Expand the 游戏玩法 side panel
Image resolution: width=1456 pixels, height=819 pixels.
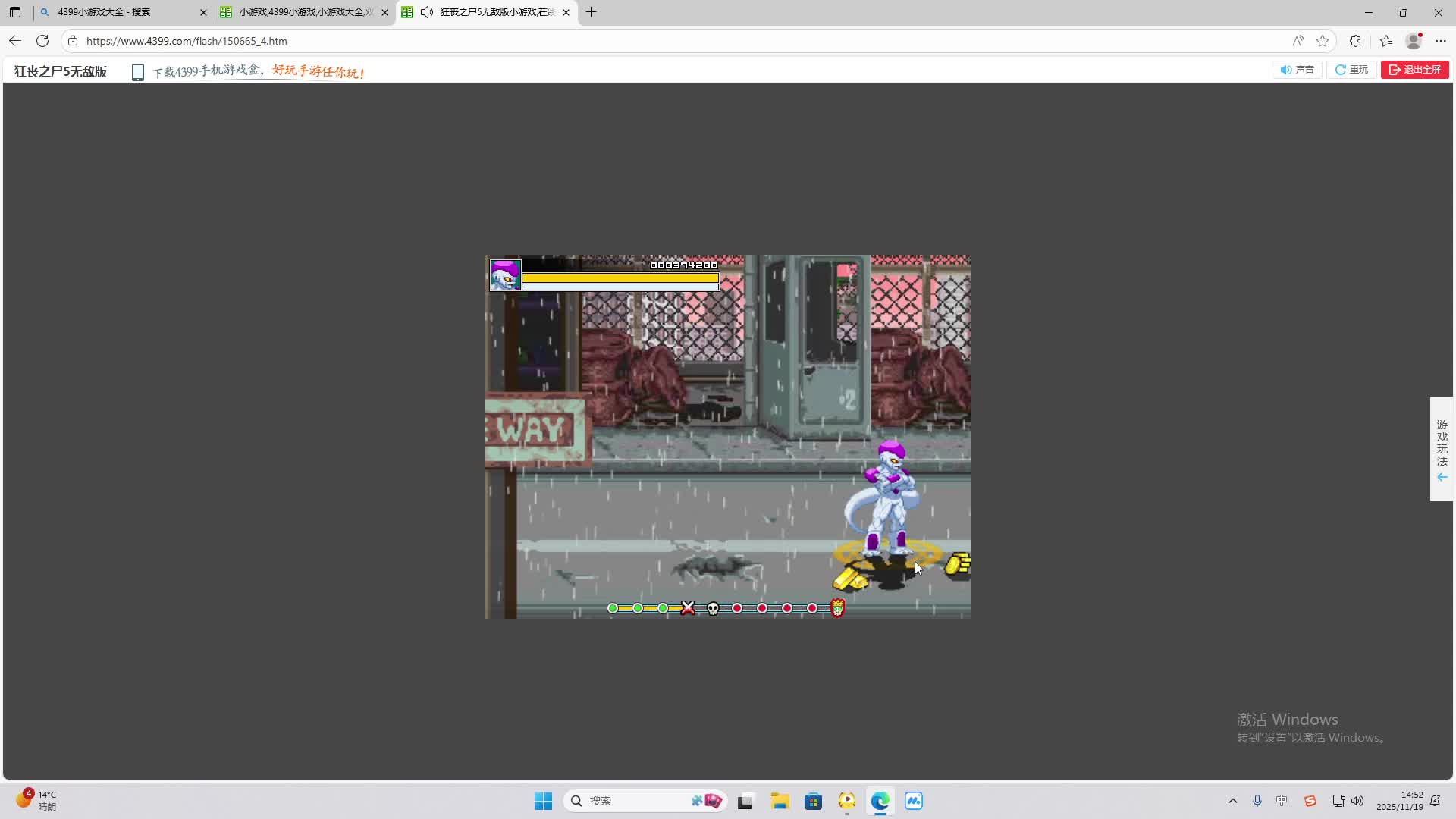1442,449
